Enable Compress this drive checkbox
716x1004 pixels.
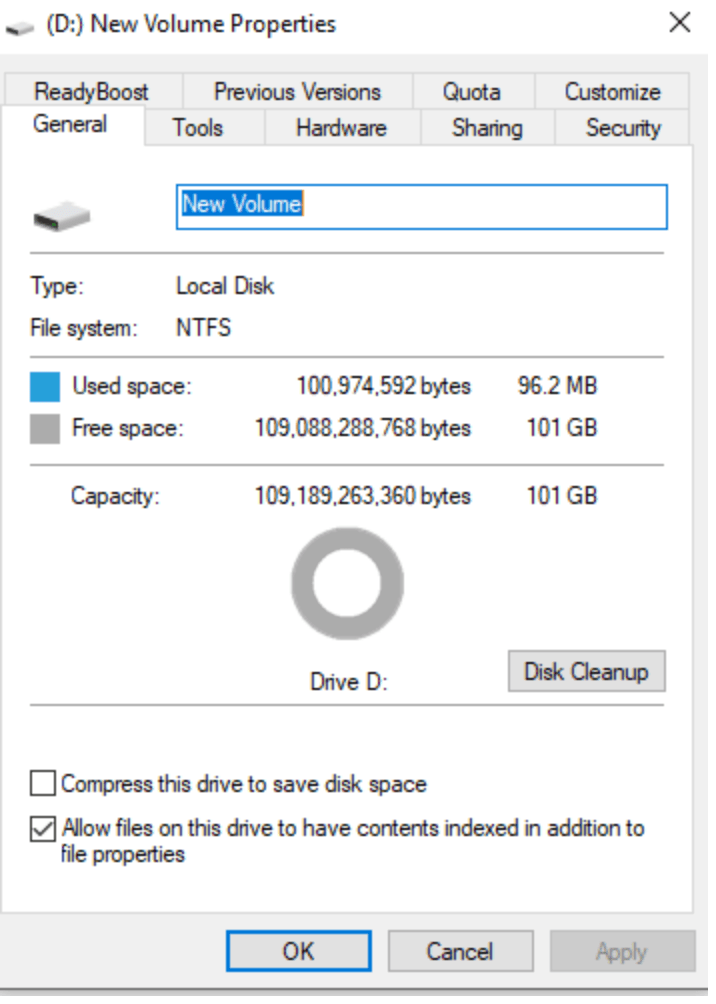coord(43,784)
